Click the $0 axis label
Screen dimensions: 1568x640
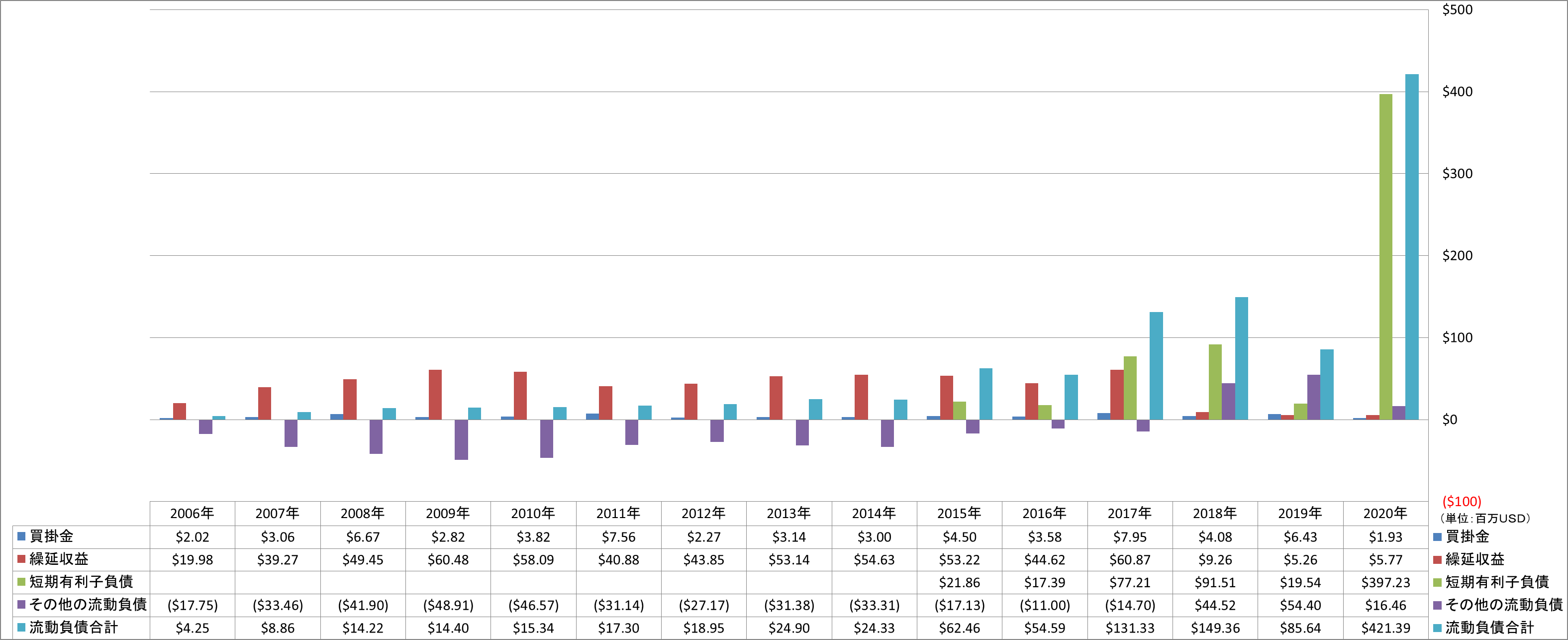[1450, 420]
